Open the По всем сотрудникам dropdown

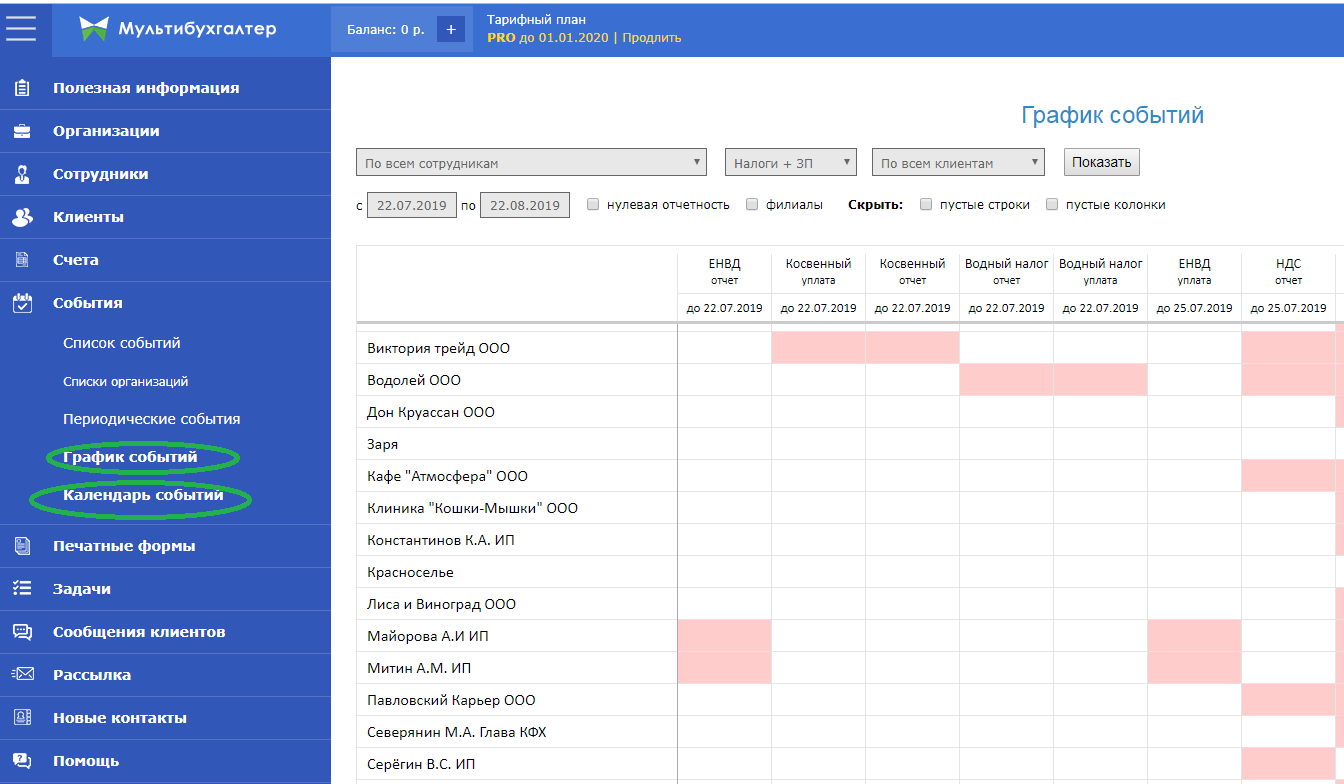[x=531, y=163]
